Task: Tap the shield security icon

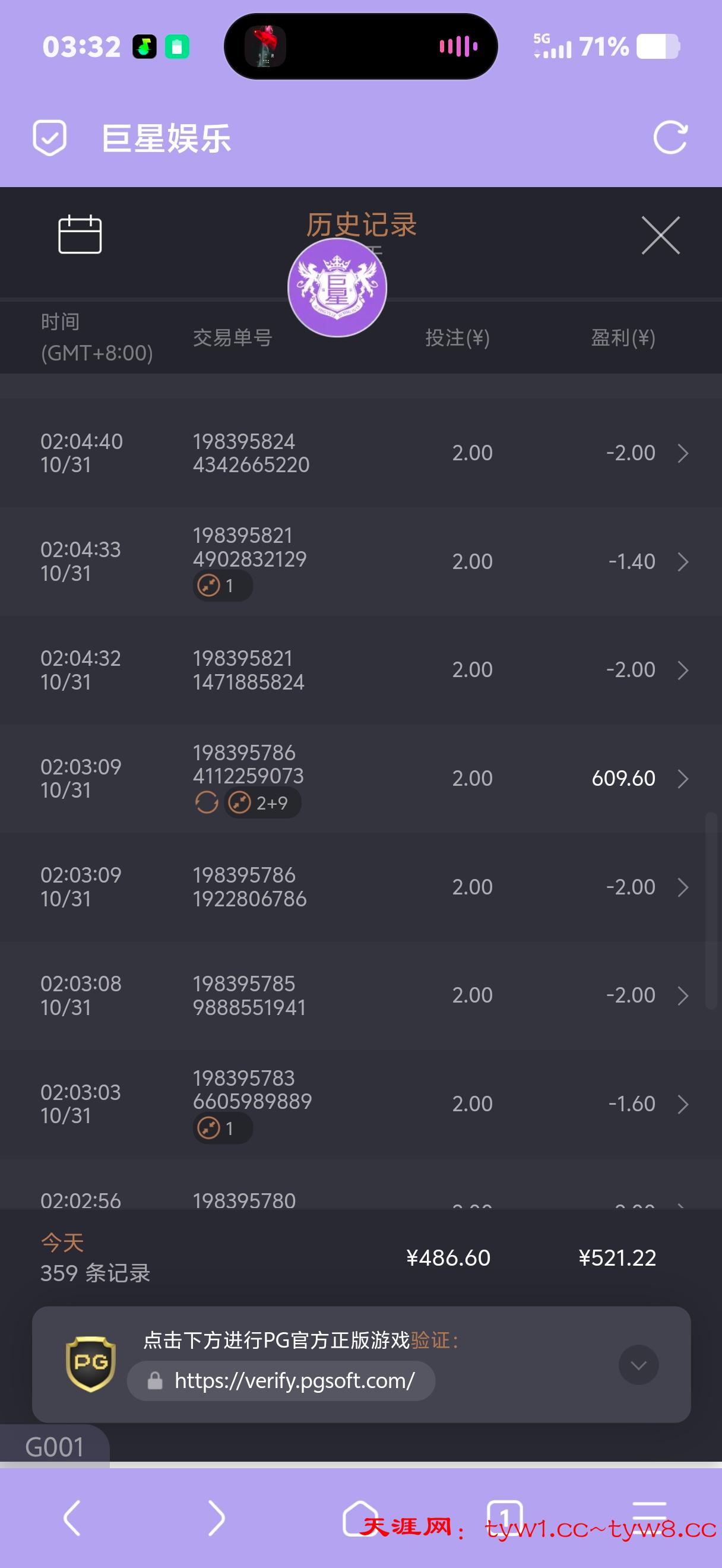Action: tap(50, 138)
